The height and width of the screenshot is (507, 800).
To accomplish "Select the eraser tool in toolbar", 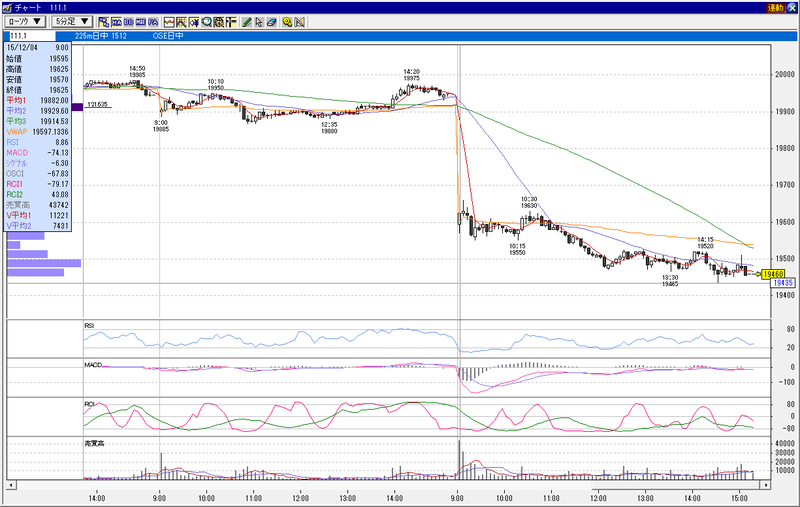I will pyautogui.click(x=272, y=22).
